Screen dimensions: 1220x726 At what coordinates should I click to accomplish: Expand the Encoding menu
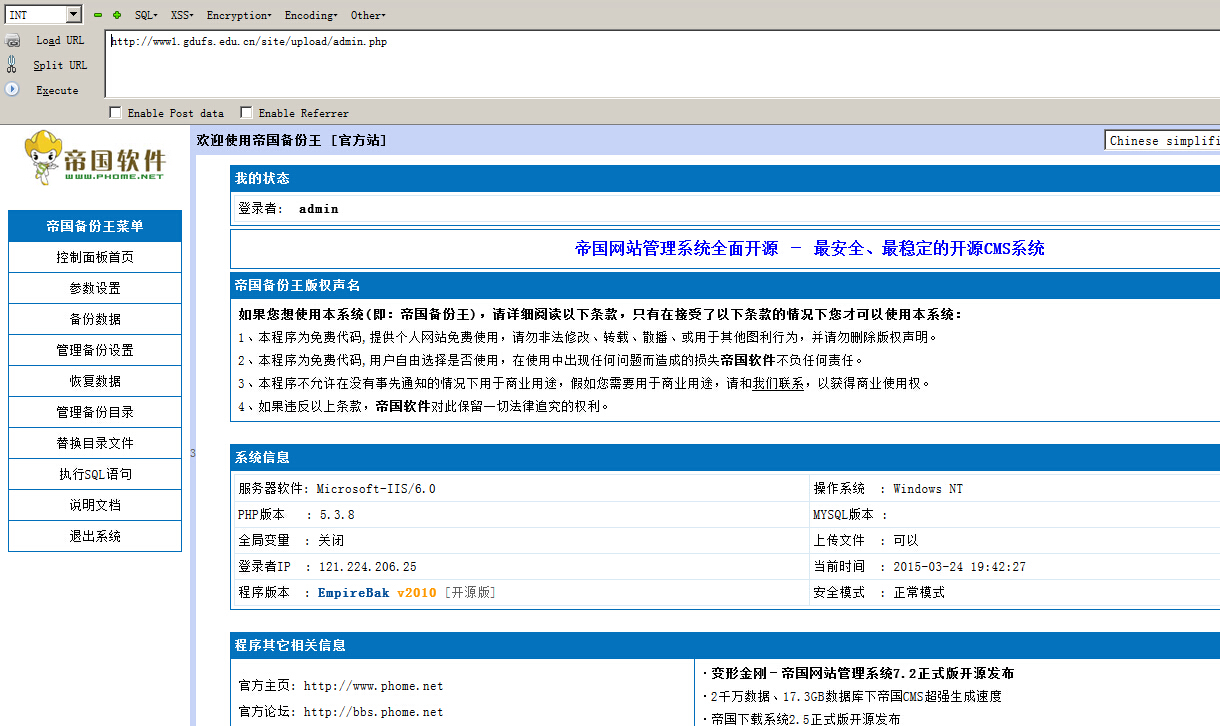(311, 15)
